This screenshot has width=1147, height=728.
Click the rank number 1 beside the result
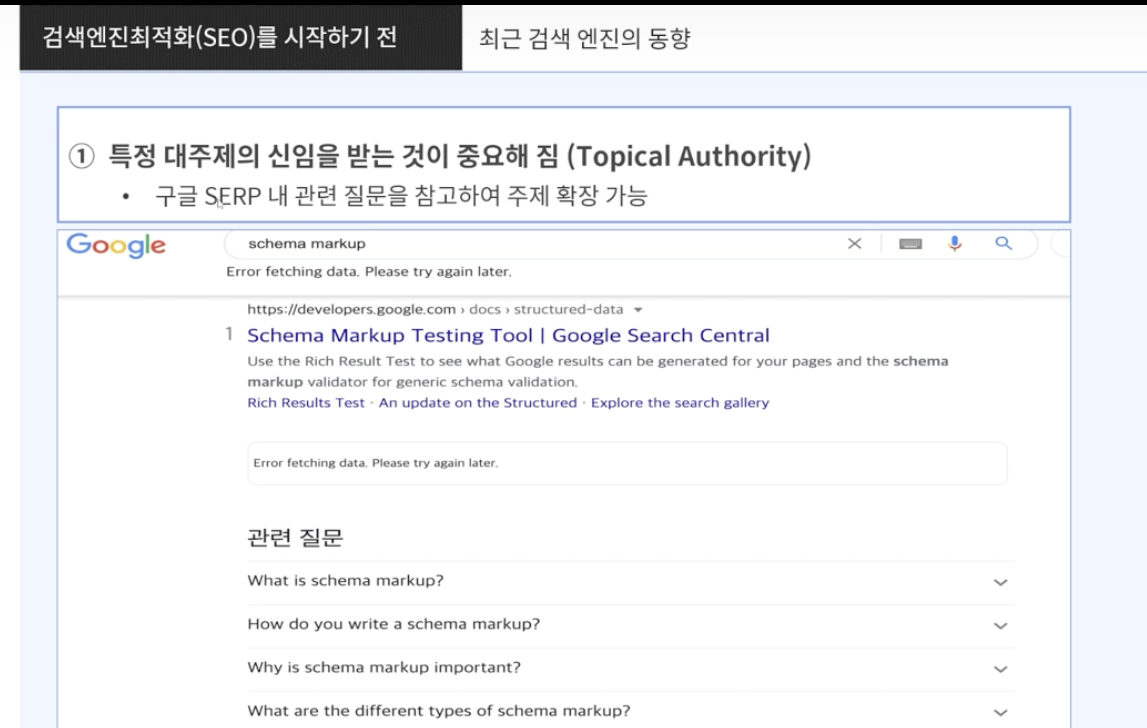click(229, 334)
